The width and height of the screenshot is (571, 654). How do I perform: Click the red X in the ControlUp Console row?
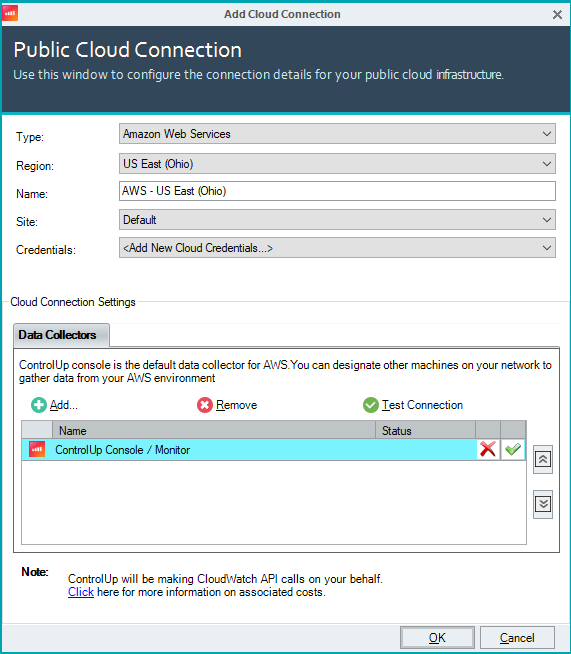[488, 449]
